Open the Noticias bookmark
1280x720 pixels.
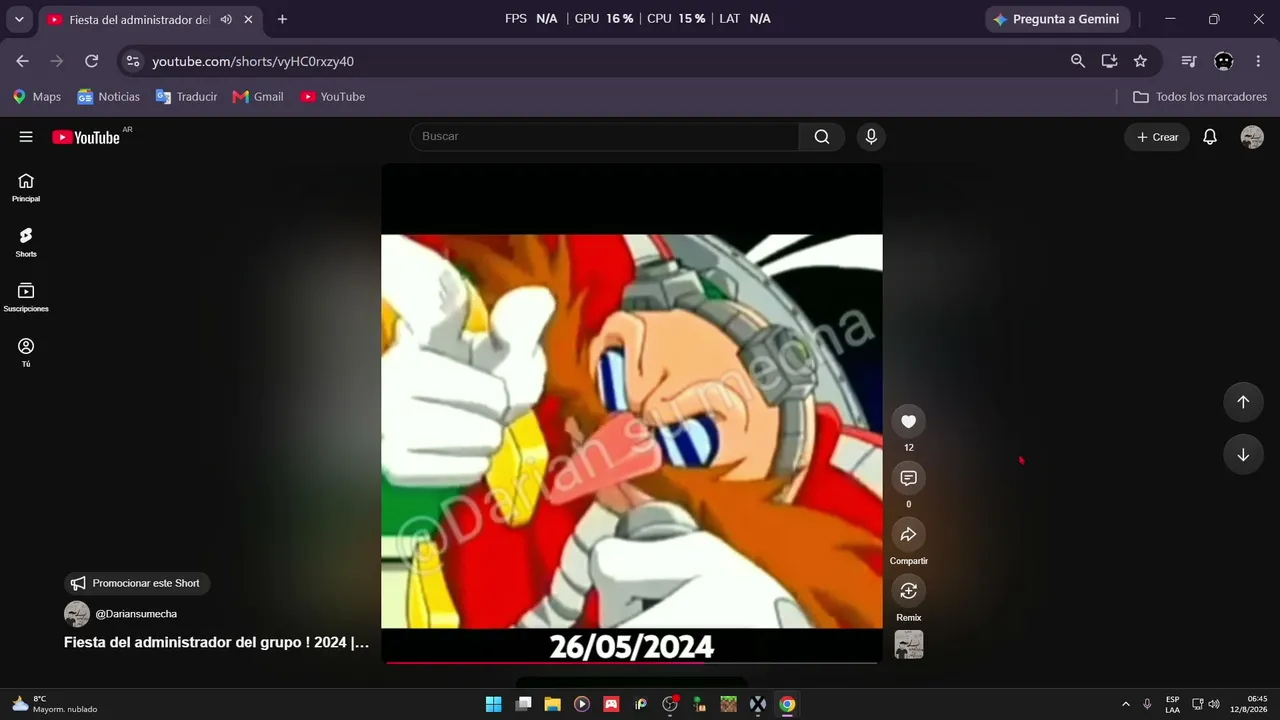(109, 97)
